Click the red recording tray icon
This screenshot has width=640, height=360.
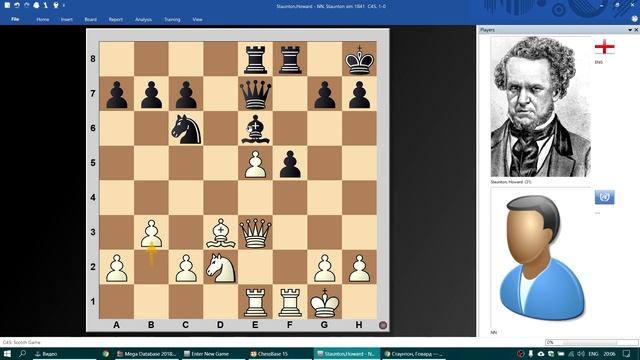tap(520, 354)
